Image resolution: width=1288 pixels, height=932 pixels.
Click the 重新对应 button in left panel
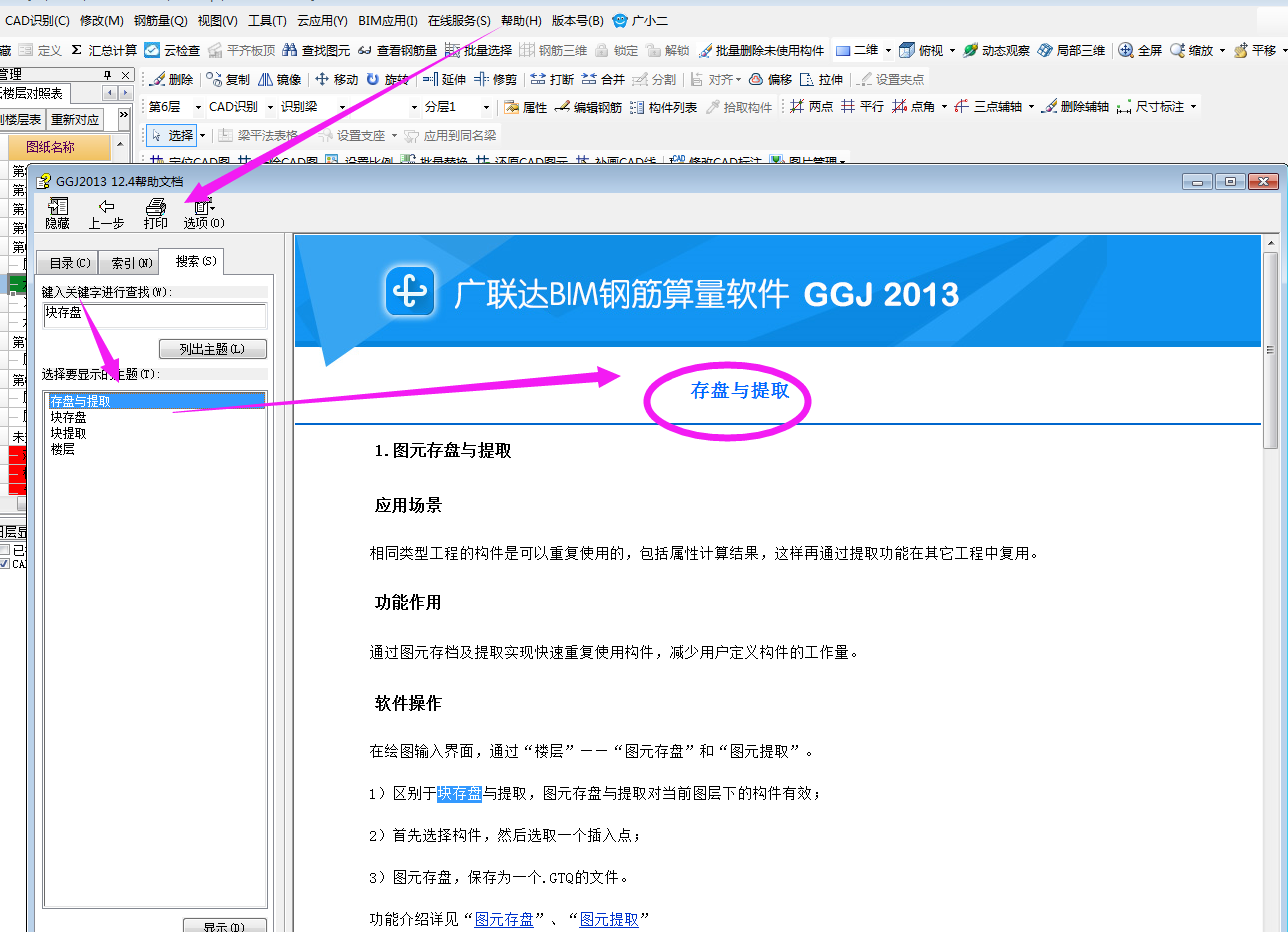(76, 119)
